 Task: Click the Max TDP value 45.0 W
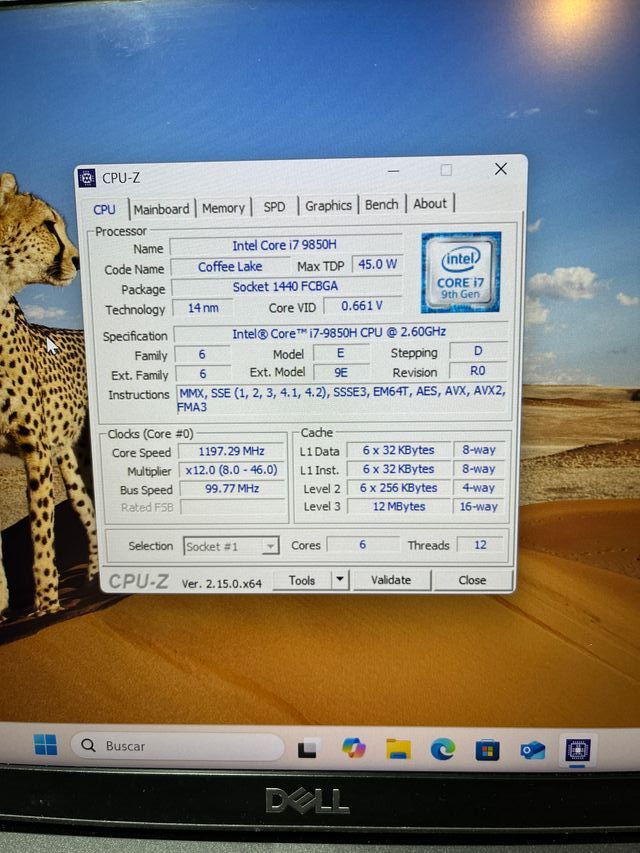click(x=377, y=264)
